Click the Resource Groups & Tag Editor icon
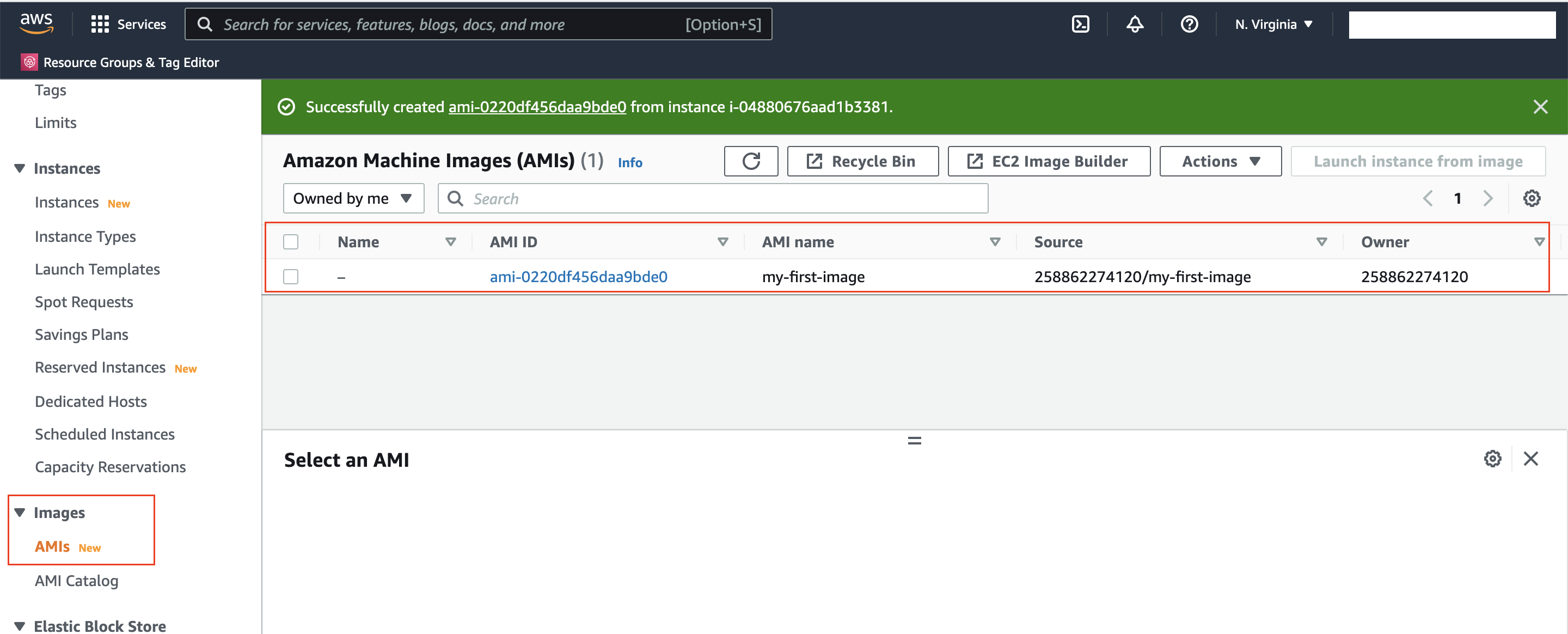 [x=29, y=62]
